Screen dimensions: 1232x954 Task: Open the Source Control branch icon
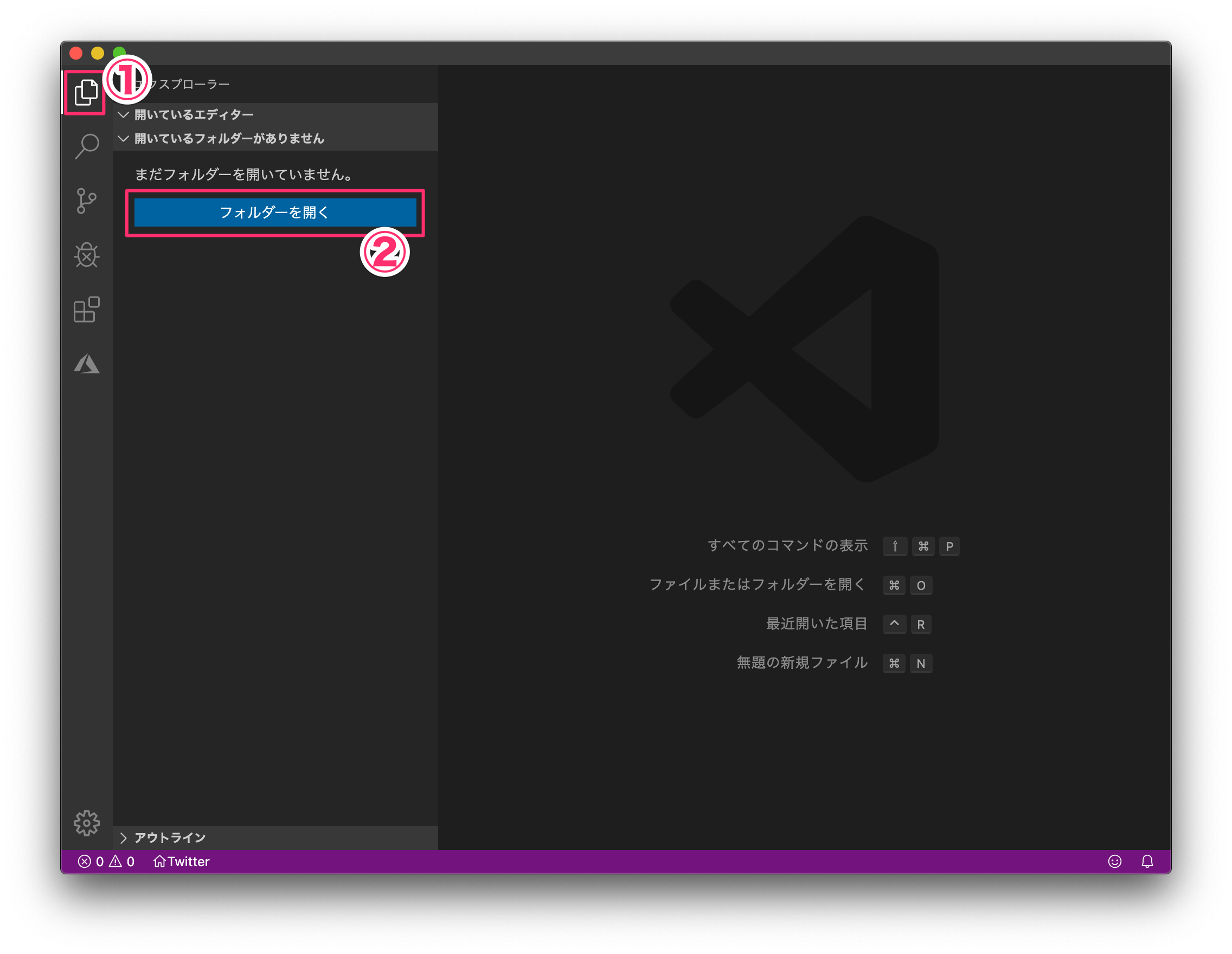point(86,201)
